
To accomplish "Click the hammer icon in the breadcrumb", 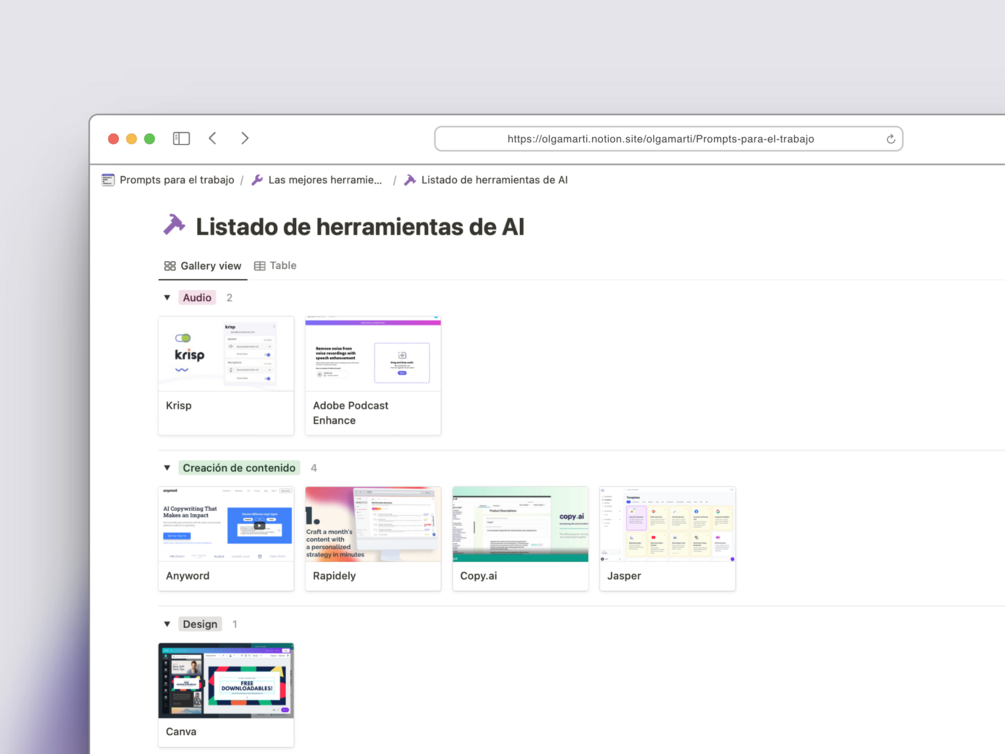I will tap(410, 180).
